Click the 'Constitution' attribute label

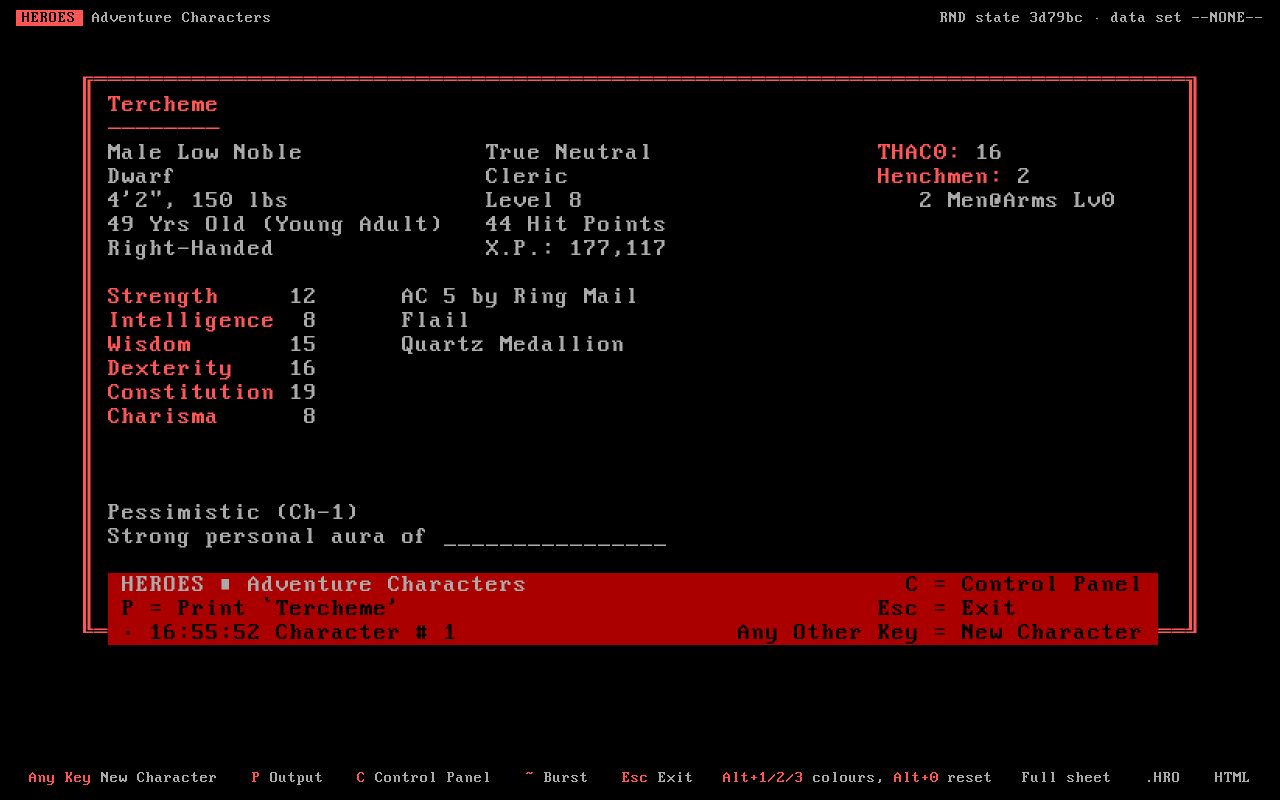pyautogui.click(x=191, y=392)
